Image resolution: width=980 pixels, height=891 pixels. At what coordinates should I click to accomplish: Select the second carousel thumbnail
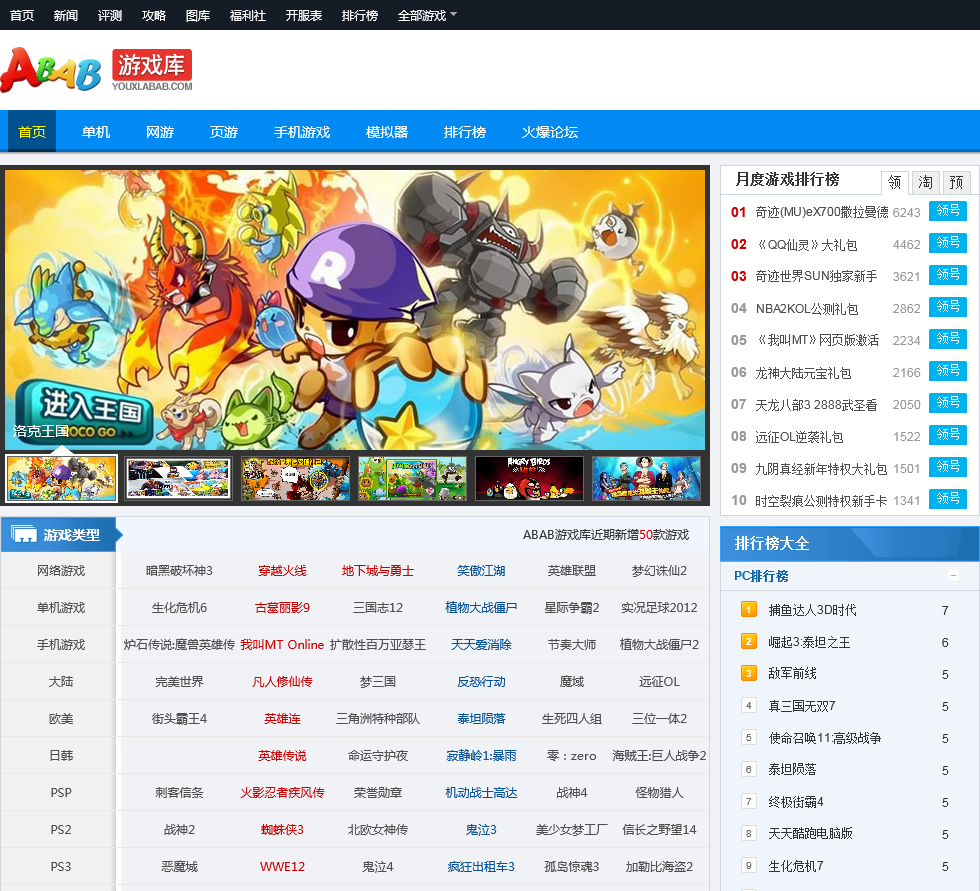[x=178, y=478]
